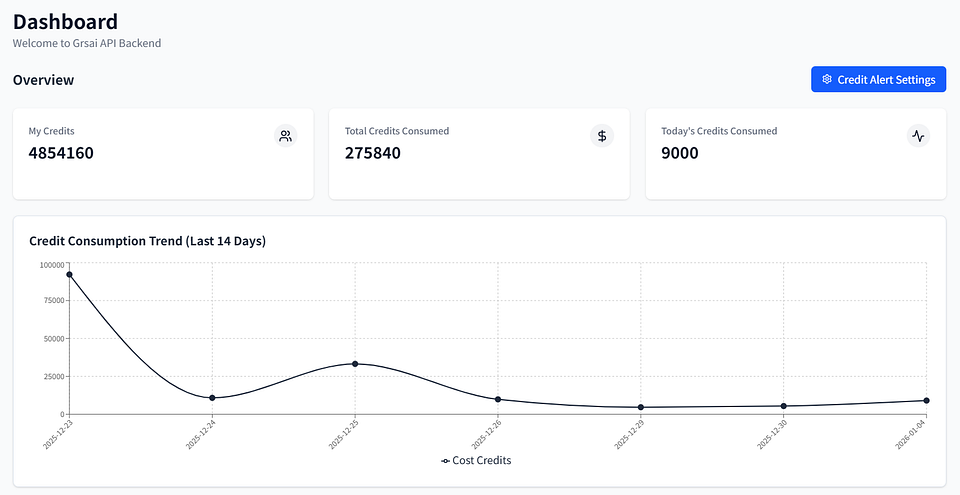Image resolution: width=960 pixels, height=495 pixels.
Task: Click the Cost Credits legend marker icon
Action: pyautogui.click(x=445, y=461)
